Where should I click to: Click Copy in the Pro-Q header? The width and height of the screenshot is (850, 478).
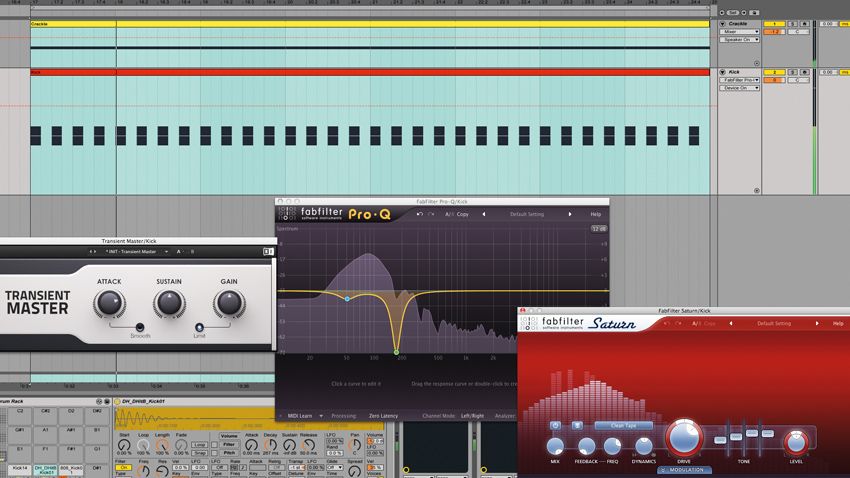tap(462, 214)
